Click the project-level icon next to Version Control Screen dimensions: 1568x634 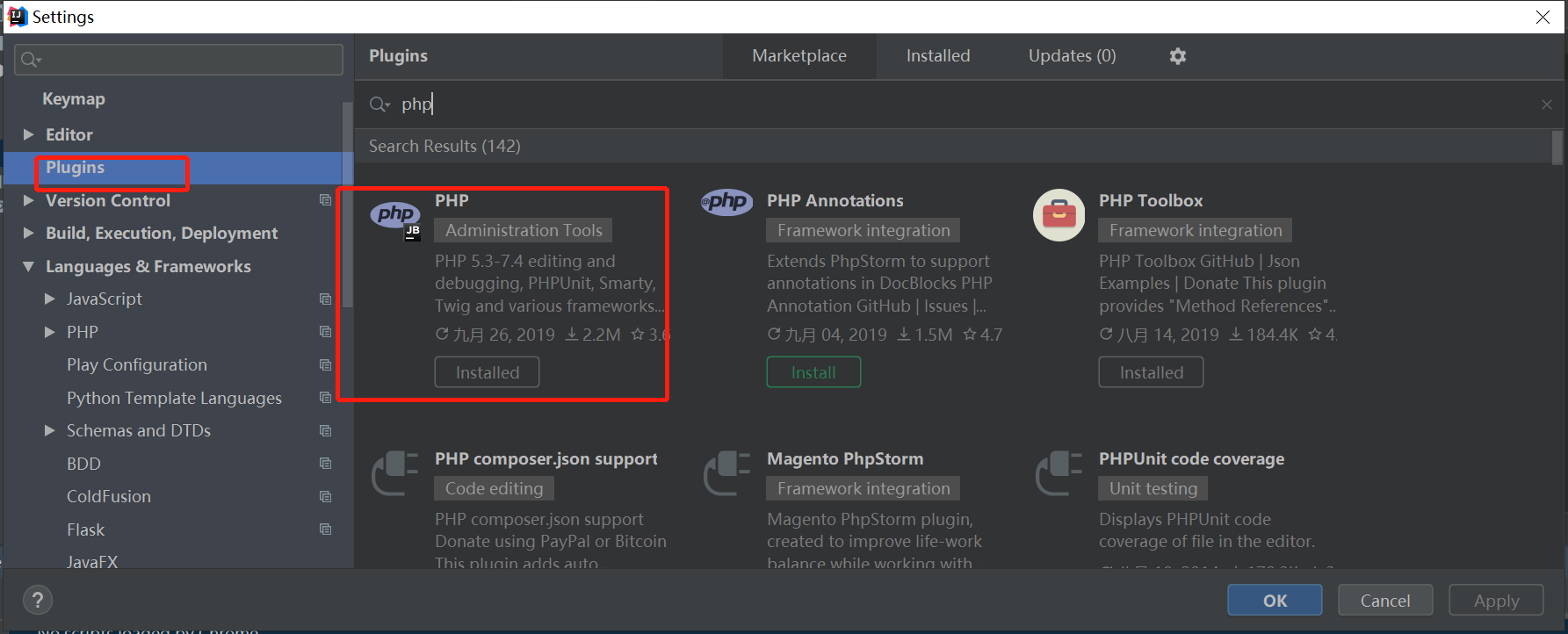click(325, 200)
